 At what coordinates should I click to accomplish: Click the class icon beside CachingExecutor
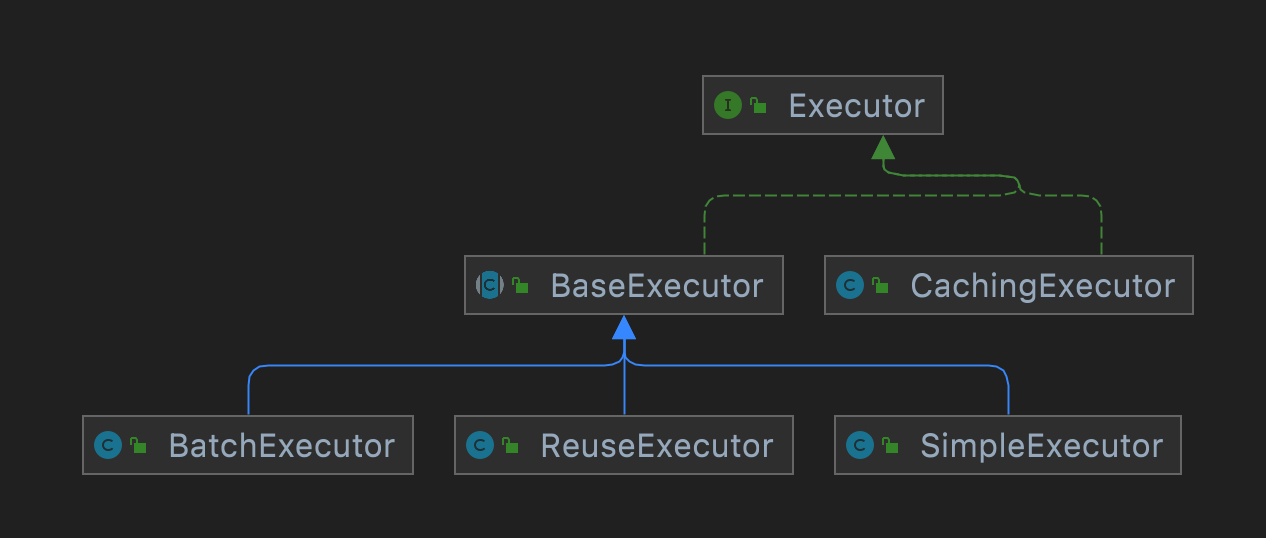[849, 286]
